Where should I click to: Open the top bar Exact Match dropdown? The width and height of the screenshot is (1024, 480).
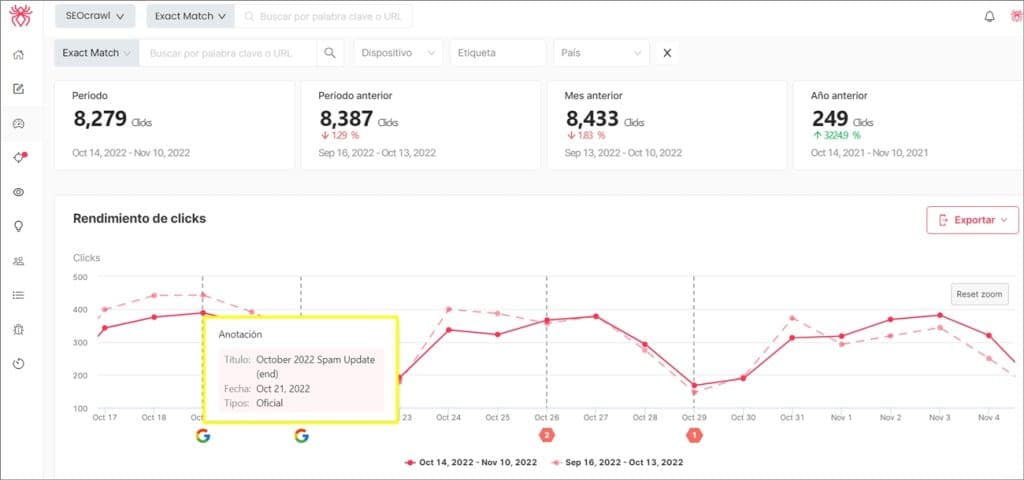[190, 16]
